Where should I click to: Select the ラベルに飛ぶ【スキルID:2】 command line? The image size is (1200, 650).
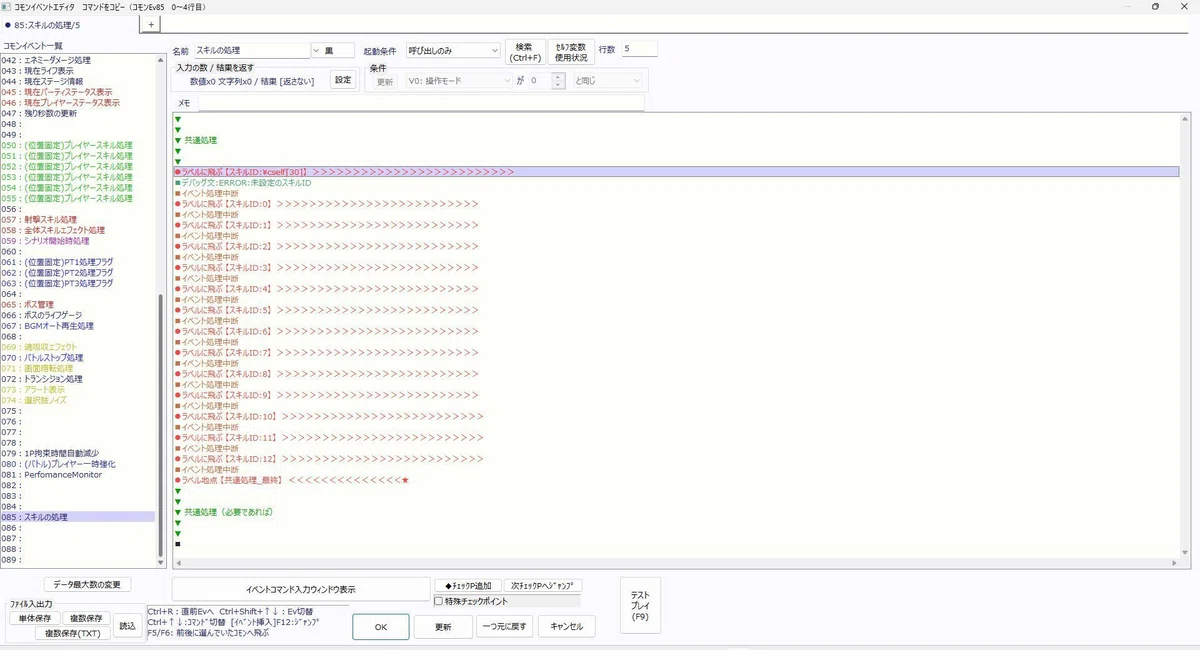(326, 246)
